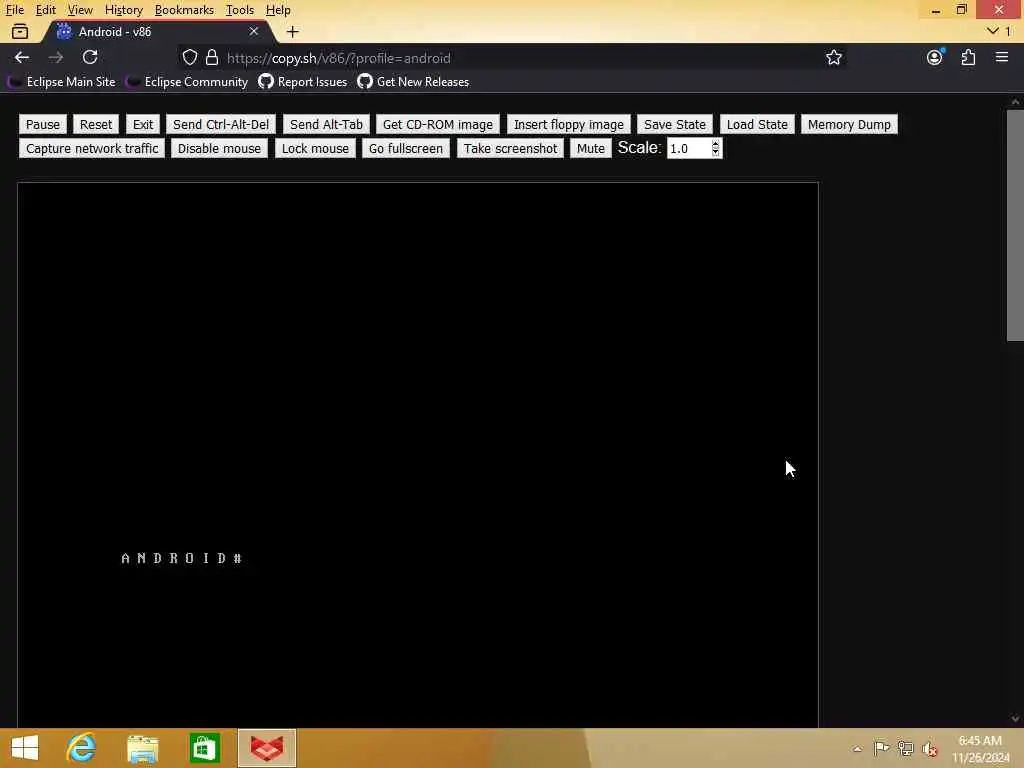This screenshot has width=1024, height=768.
Task: Click the Reset button
Action: pos(96,124)
